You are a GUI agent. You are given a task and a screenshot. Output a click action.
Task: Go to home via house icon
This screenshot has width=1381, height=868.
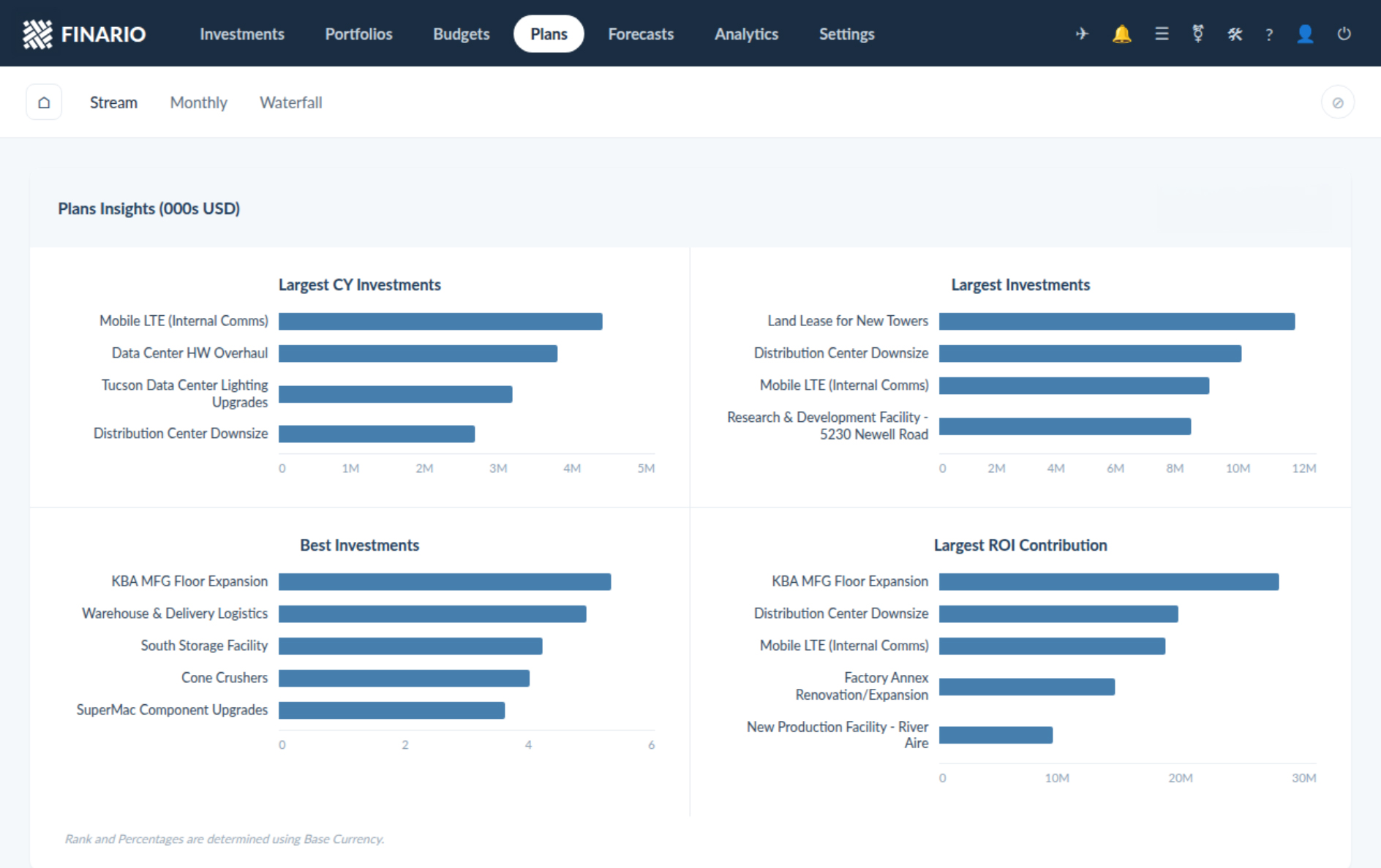click(44, 102)
